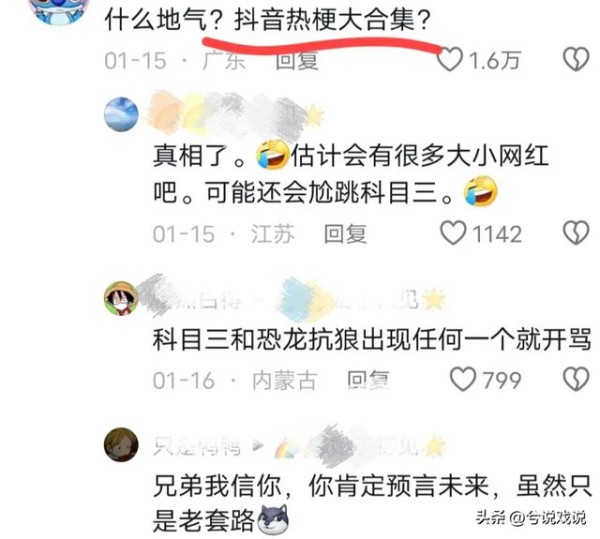This screenshot has height=539, width=600.
Task: Reply to the 江苏 comment
Action: 346,234
